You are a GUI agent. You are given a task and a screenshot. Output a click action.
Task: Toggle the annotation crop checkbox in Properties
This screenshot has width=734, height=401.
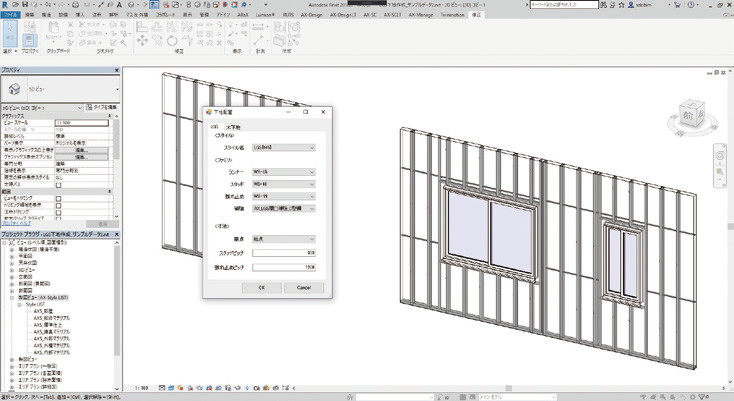59,212
